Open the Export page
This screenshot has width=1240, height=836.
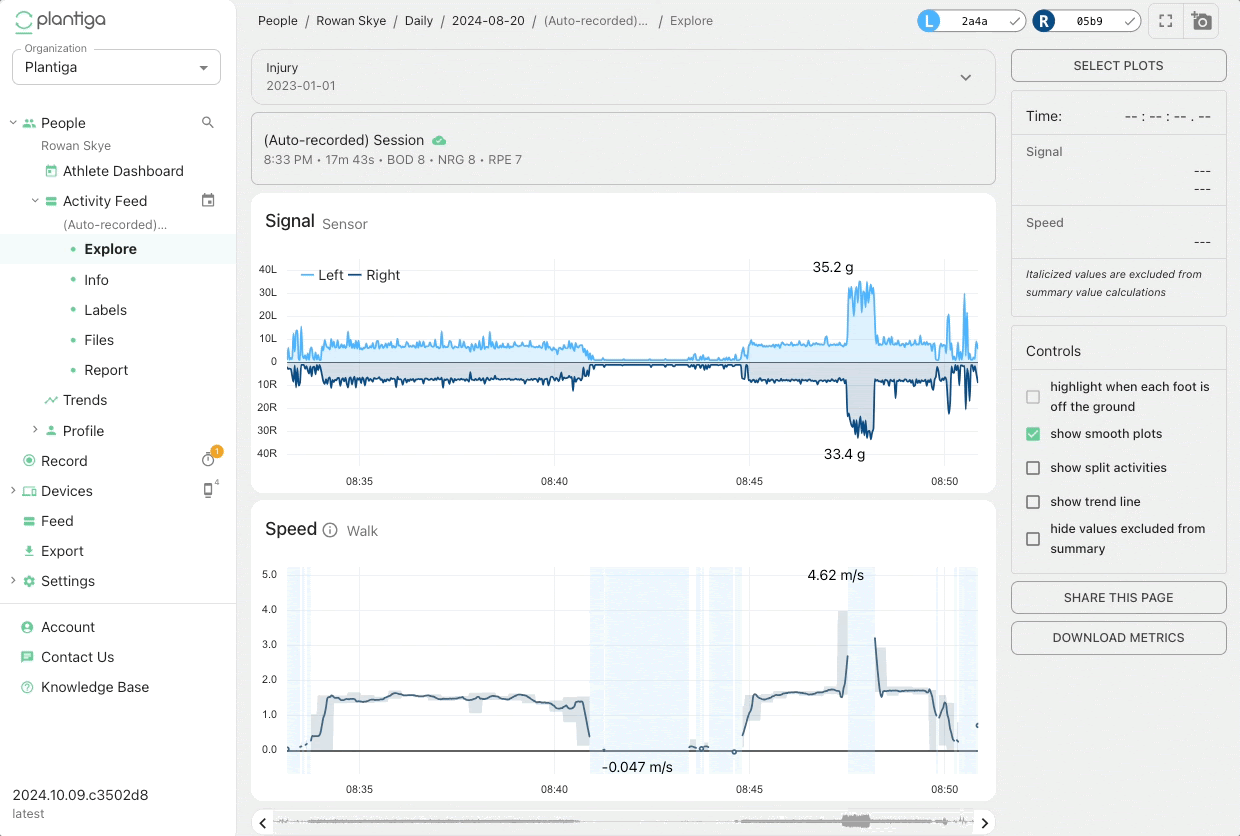coord(62,551)
